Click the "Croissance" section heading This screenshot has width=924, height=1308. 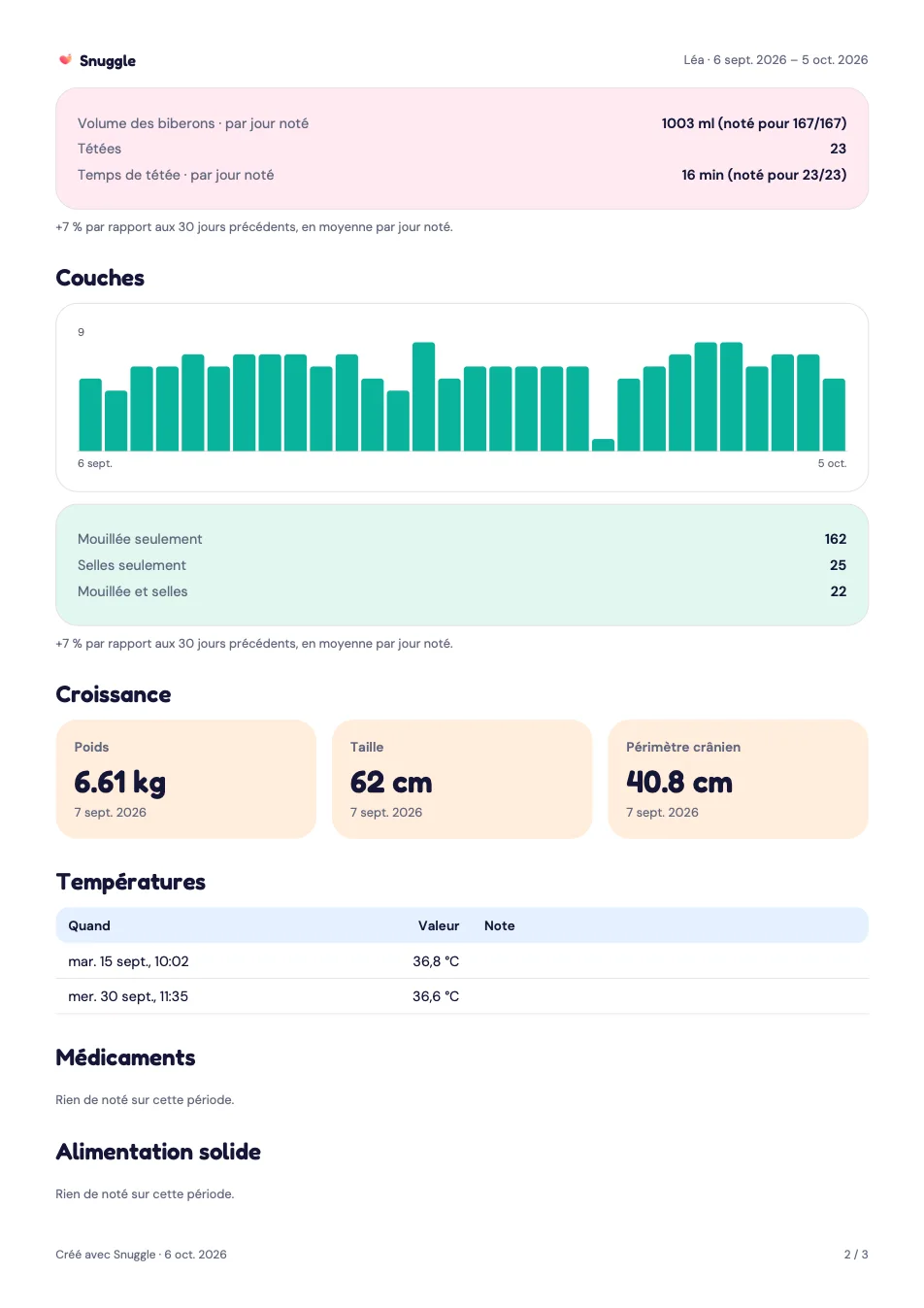[x=114, y=694]
